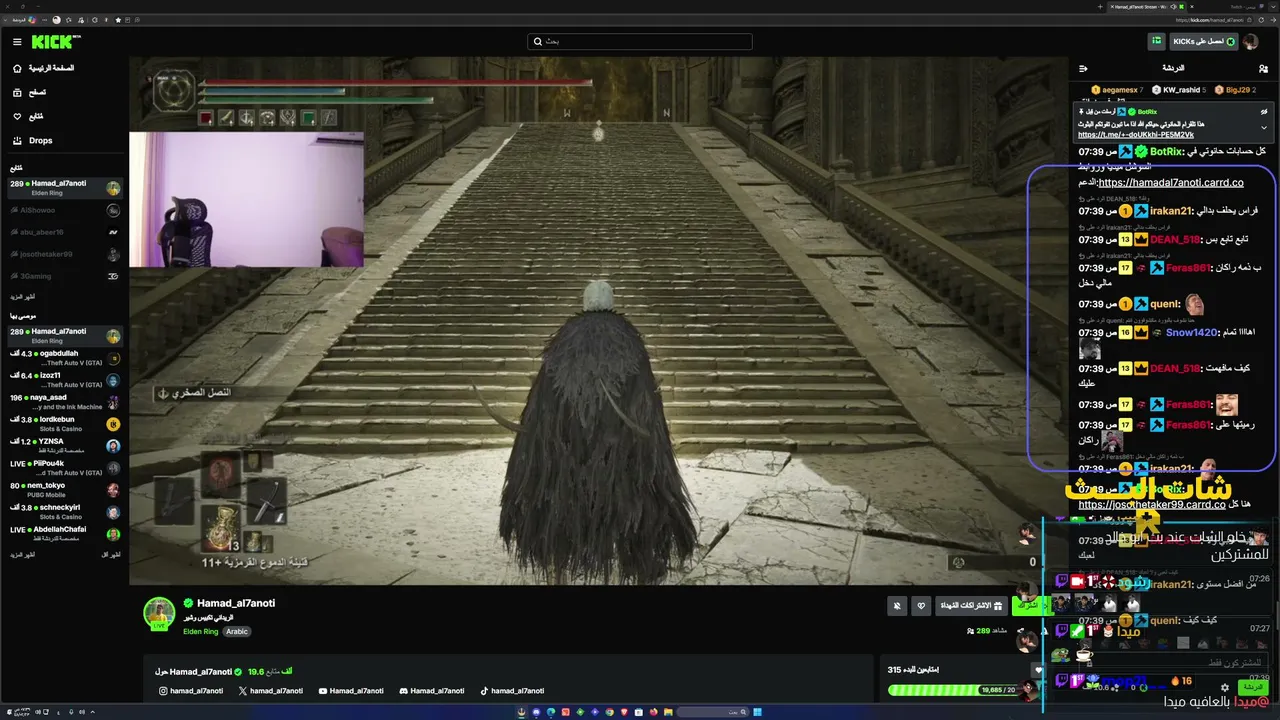
Task: Open offline channel AlShowoo in sidebar
Action: 65,210
